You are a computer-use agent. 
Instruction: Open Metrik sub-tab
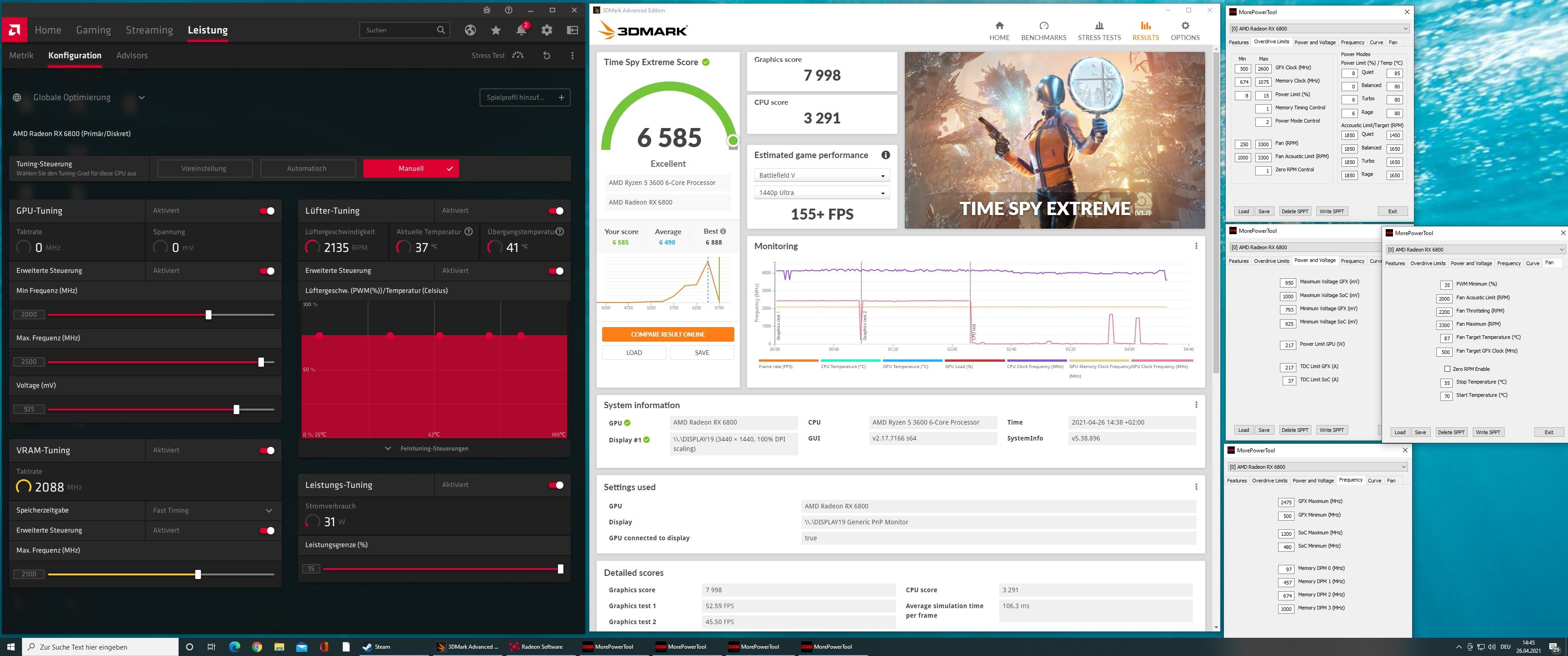[x=21, y=56]
